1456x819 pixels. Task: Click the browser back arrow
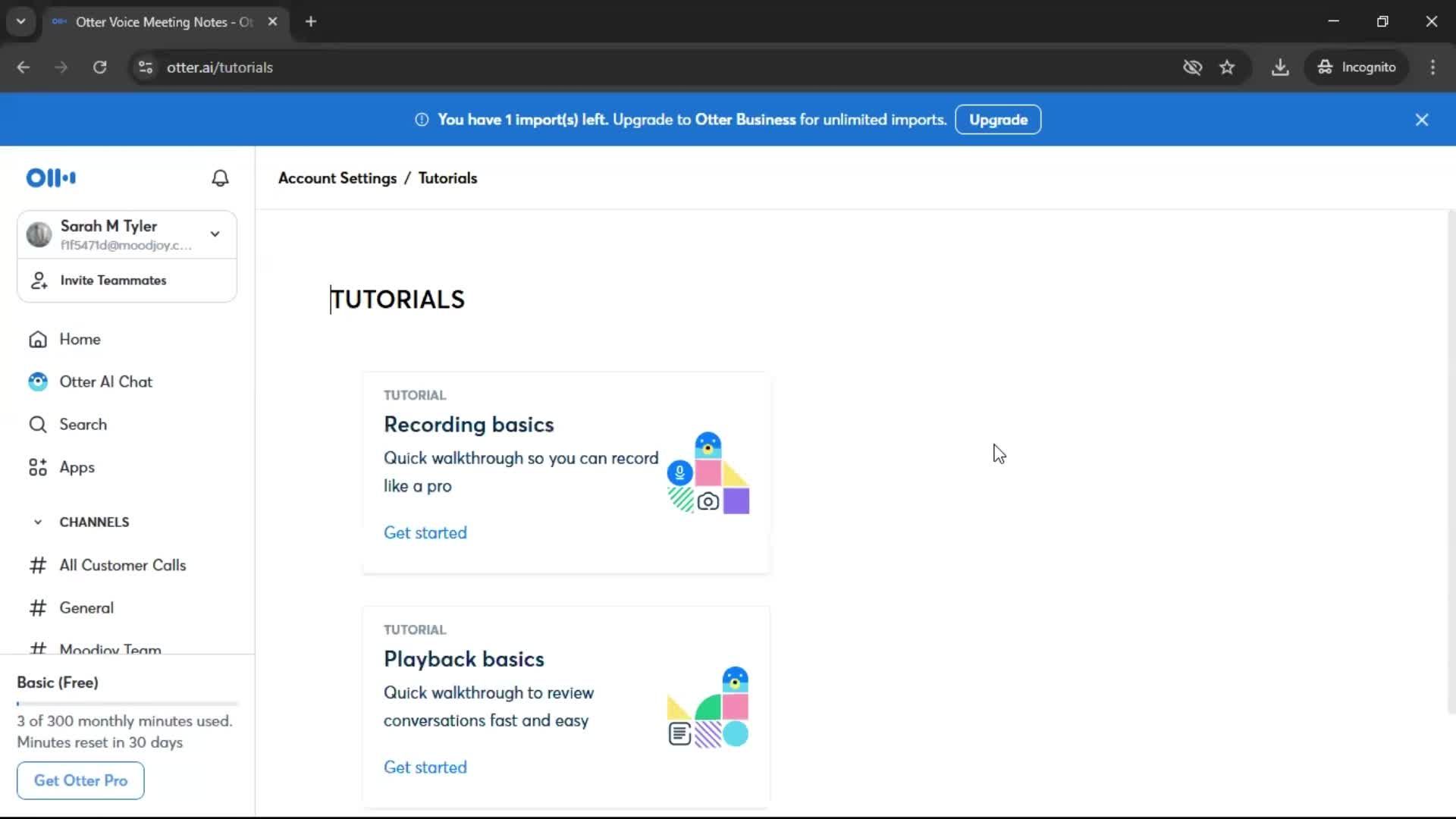24,67
